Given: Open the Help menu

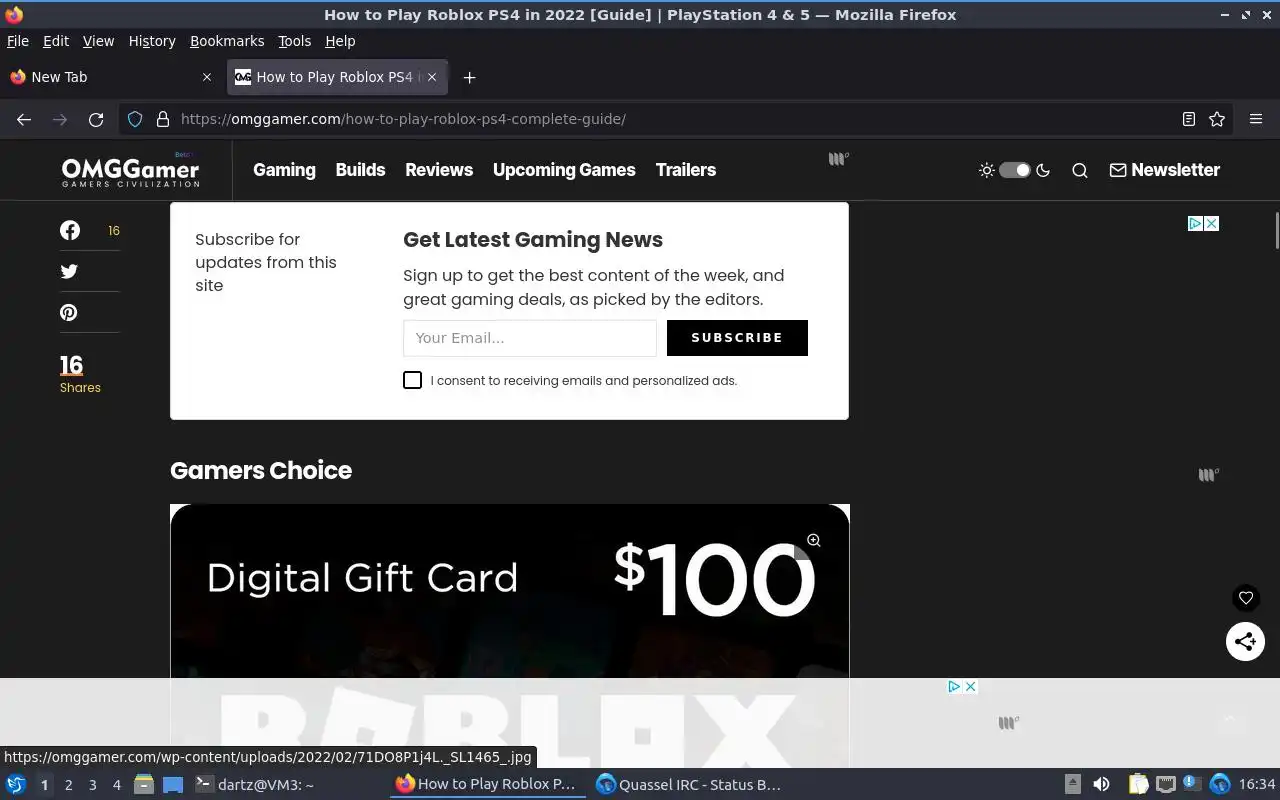Looking at the screenshot, I should (340, 41).
